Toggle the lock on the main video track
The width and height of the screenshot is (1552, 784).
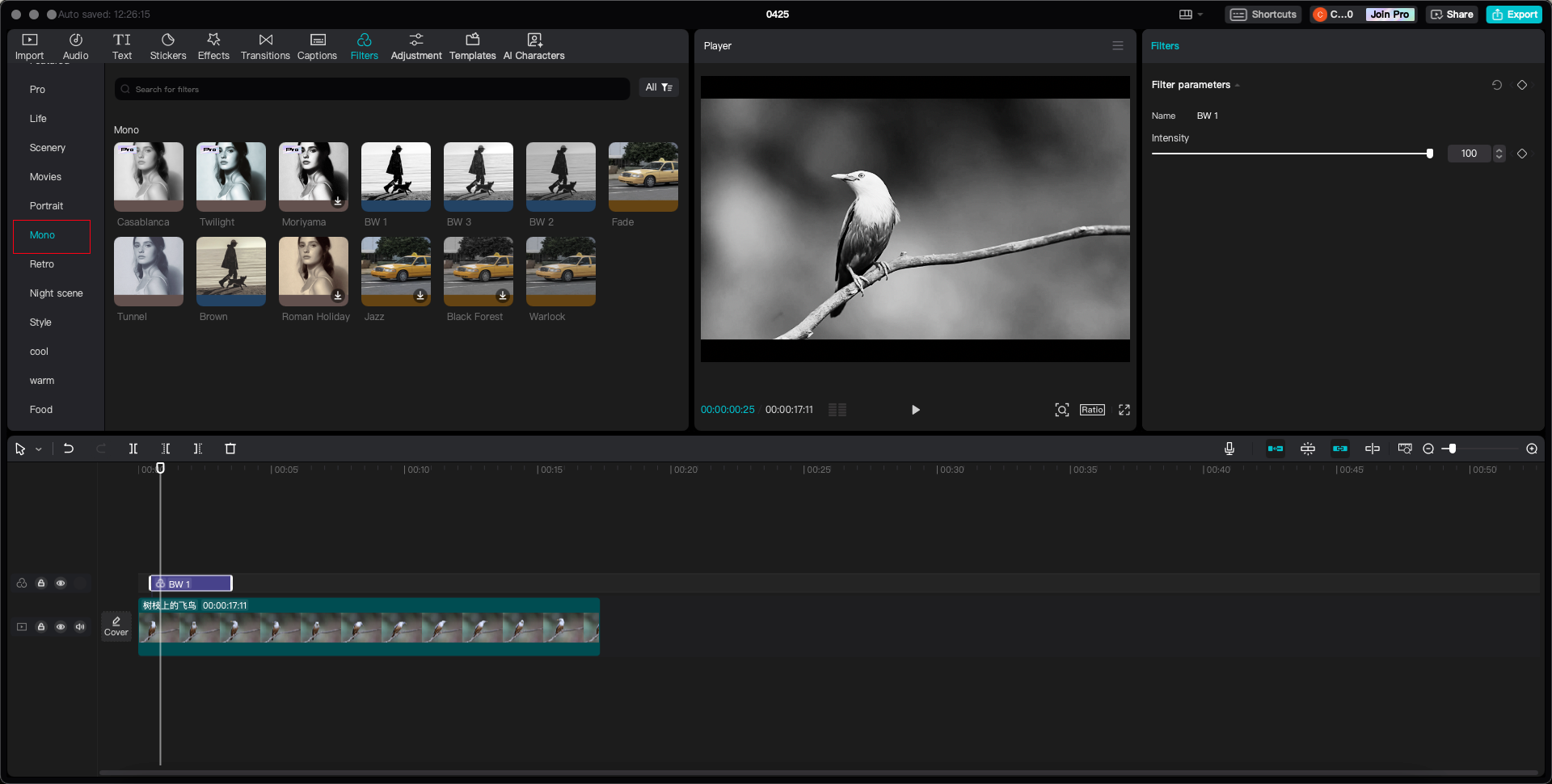pos(41,627)
